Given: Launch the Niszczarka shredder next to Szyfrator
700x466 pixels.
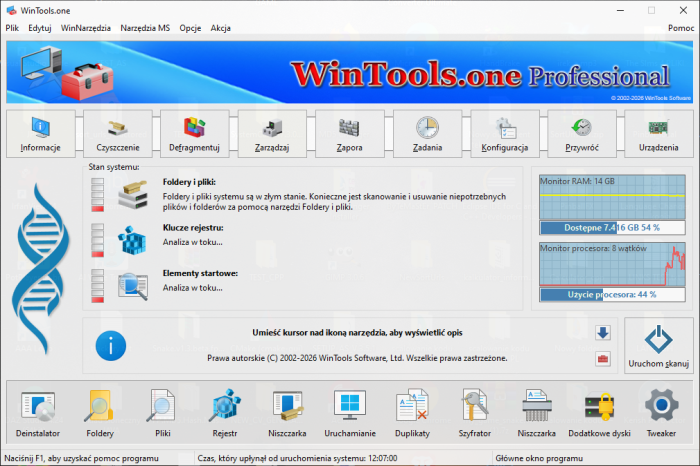Looking at the screenshot, I should click(x=537, y=413).
